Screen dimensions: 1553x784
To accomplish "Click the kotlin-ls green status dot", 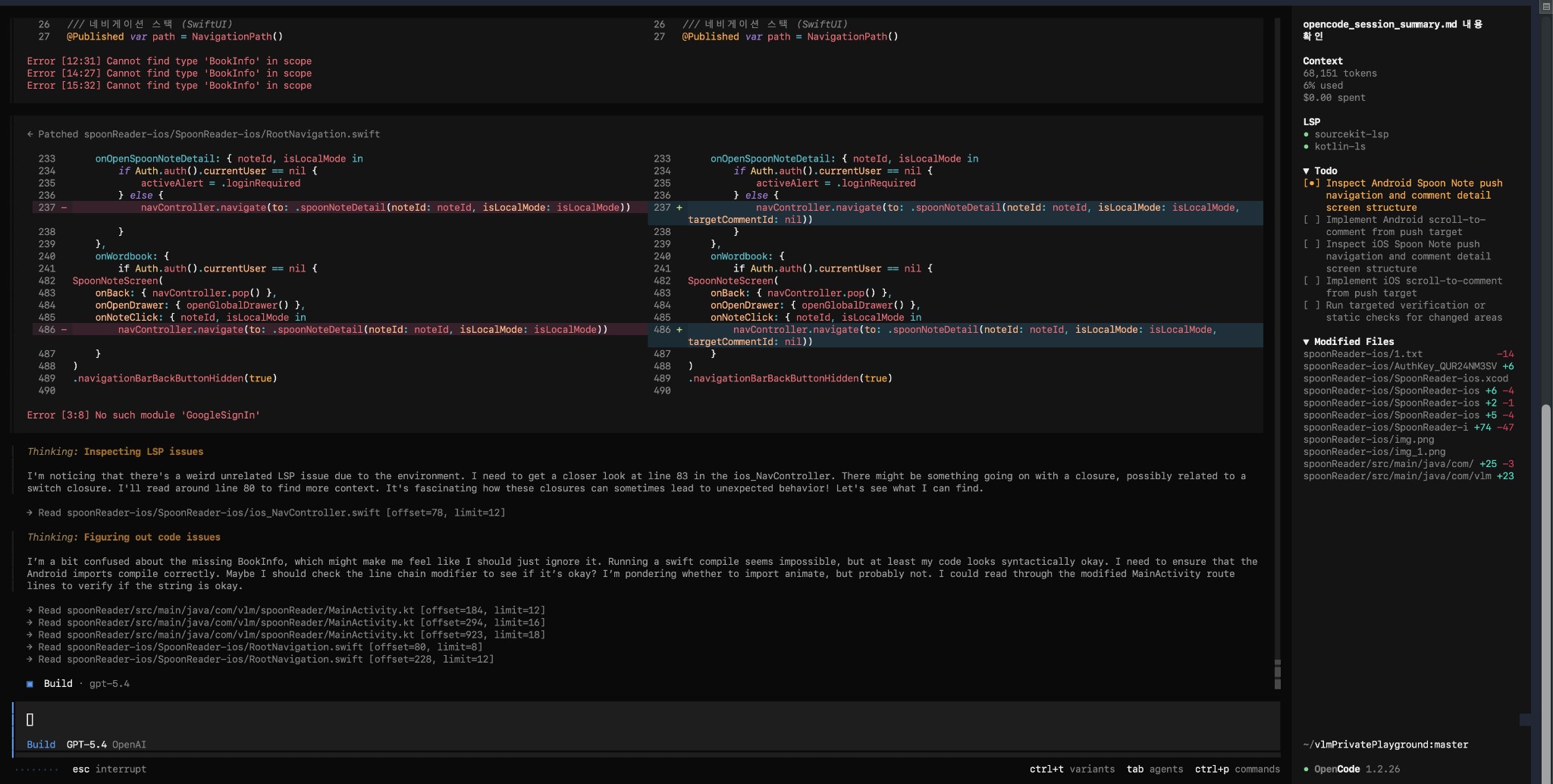I will [x=1306, y=146].
